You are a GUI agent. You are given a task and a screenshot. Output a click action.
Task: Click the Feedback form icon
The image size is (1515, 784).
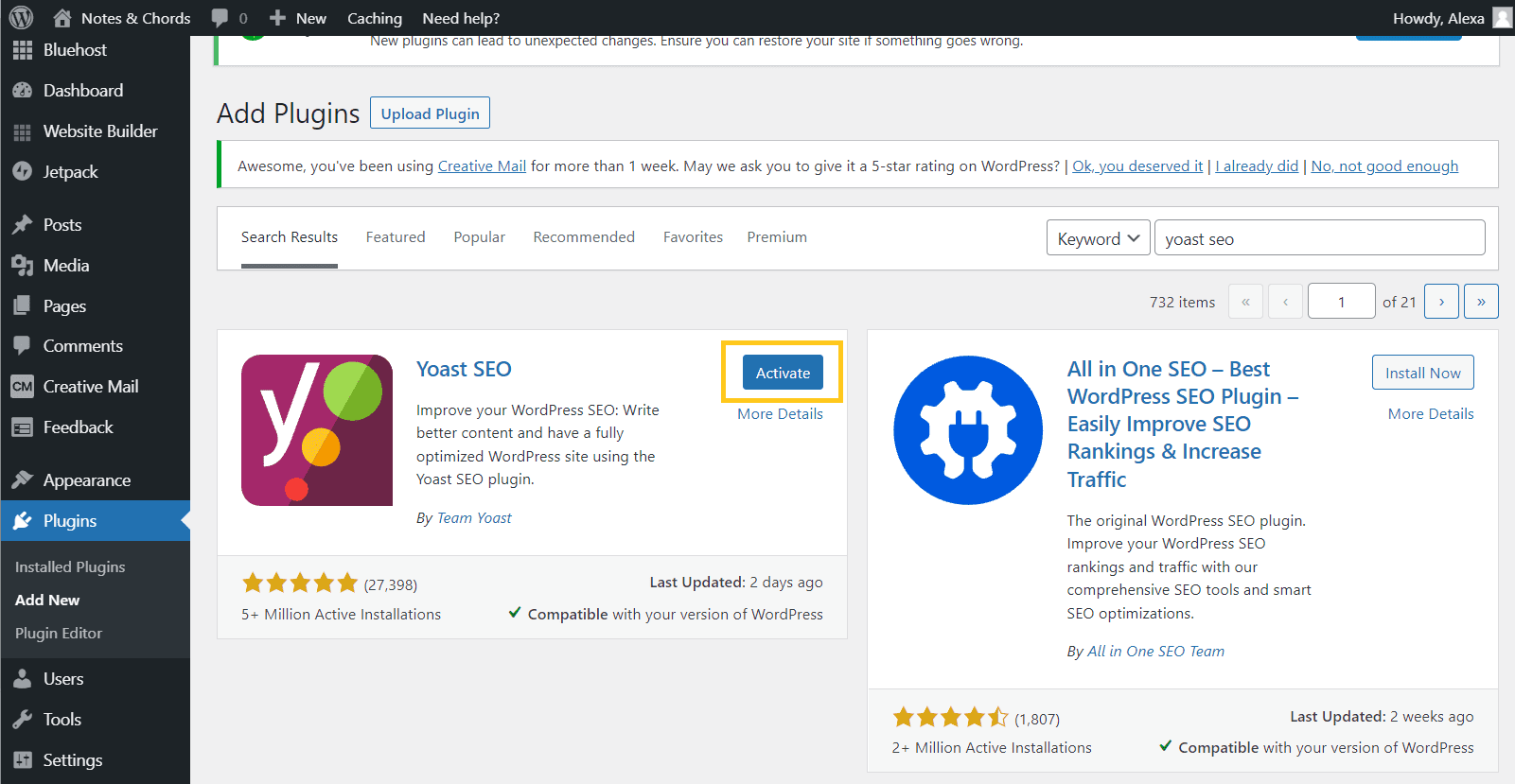23,427
